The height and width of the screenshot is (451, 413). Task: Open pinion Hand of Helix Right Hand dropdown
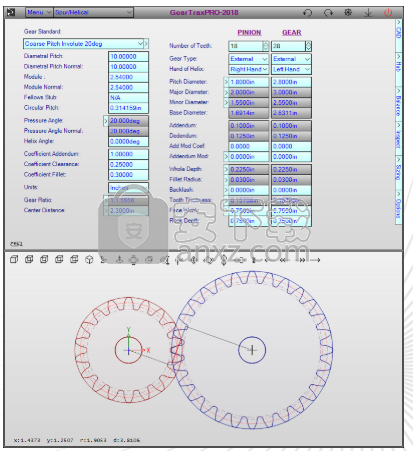coord(249,69)
